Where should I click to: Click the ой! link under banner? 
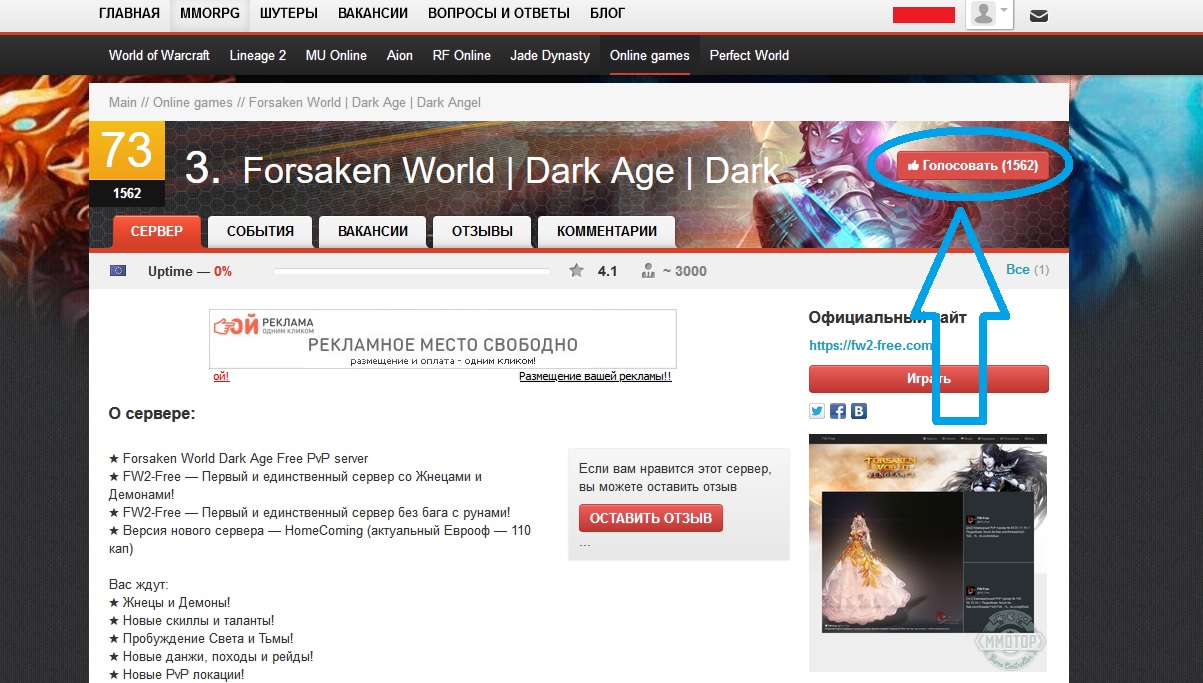point(221,376)
